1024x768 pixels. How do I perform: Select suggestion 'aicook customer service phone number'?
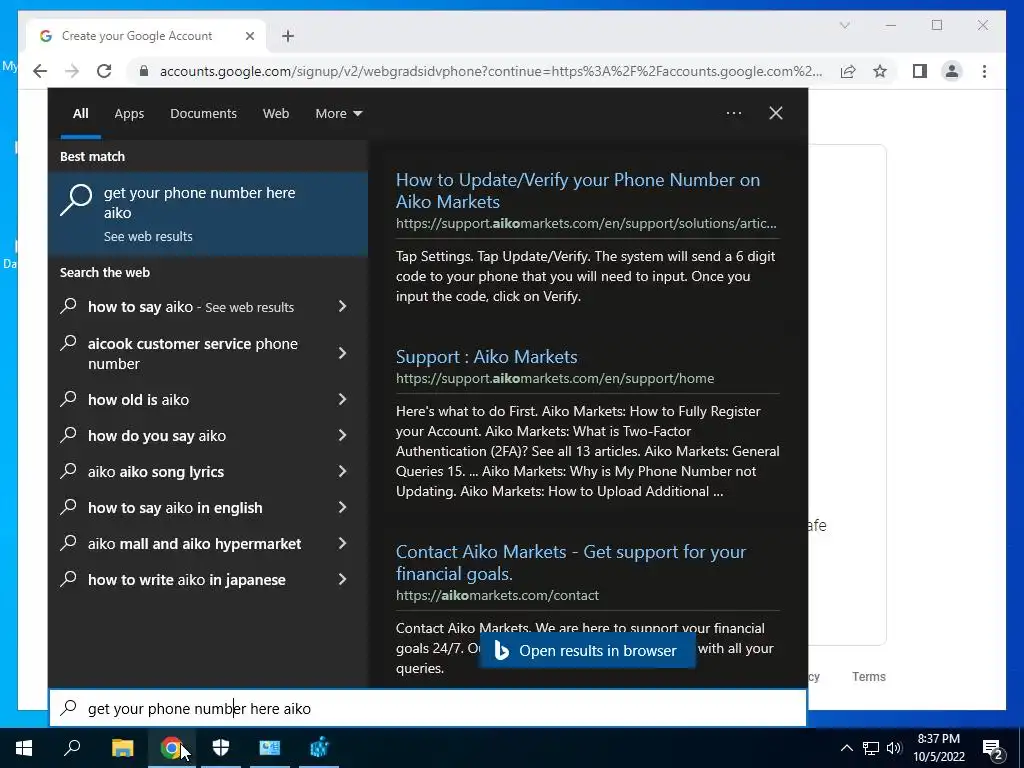click(193, 353)
